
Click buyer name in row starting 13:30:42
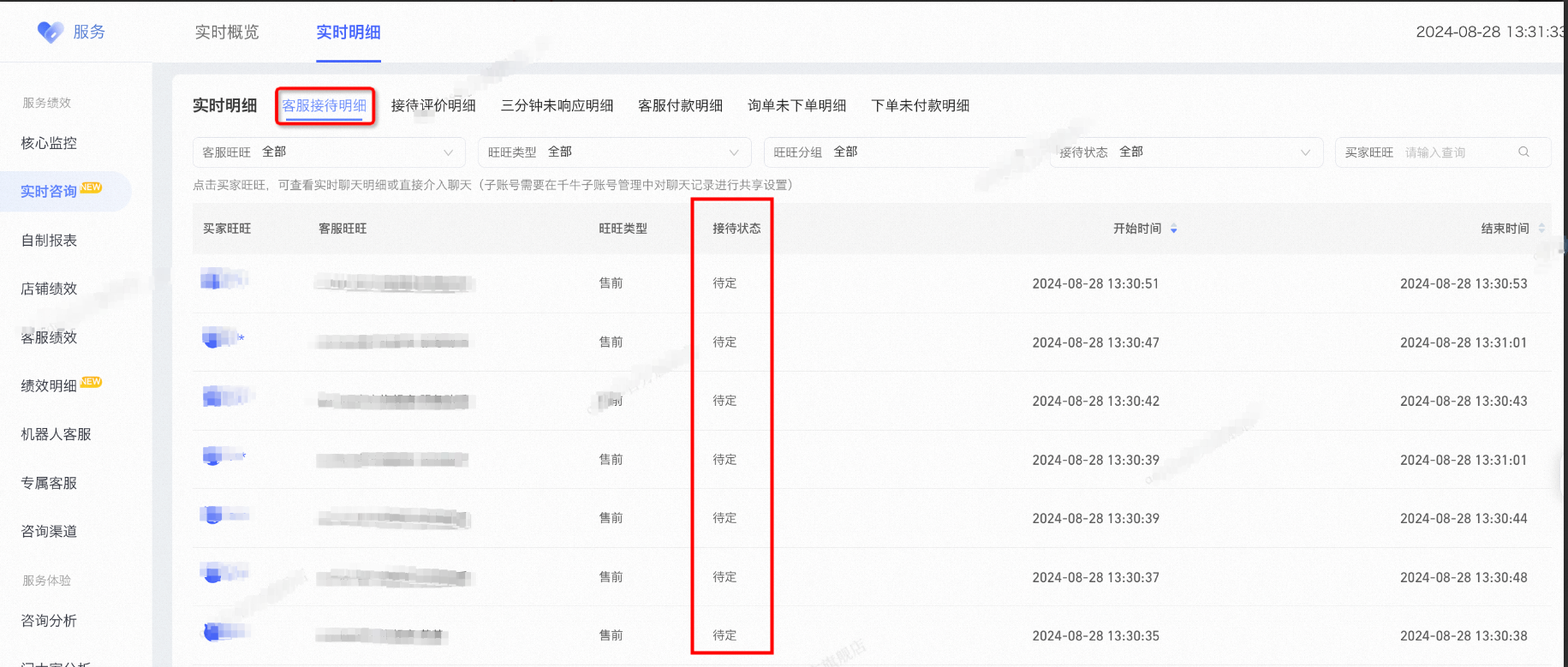coord(228,396)
